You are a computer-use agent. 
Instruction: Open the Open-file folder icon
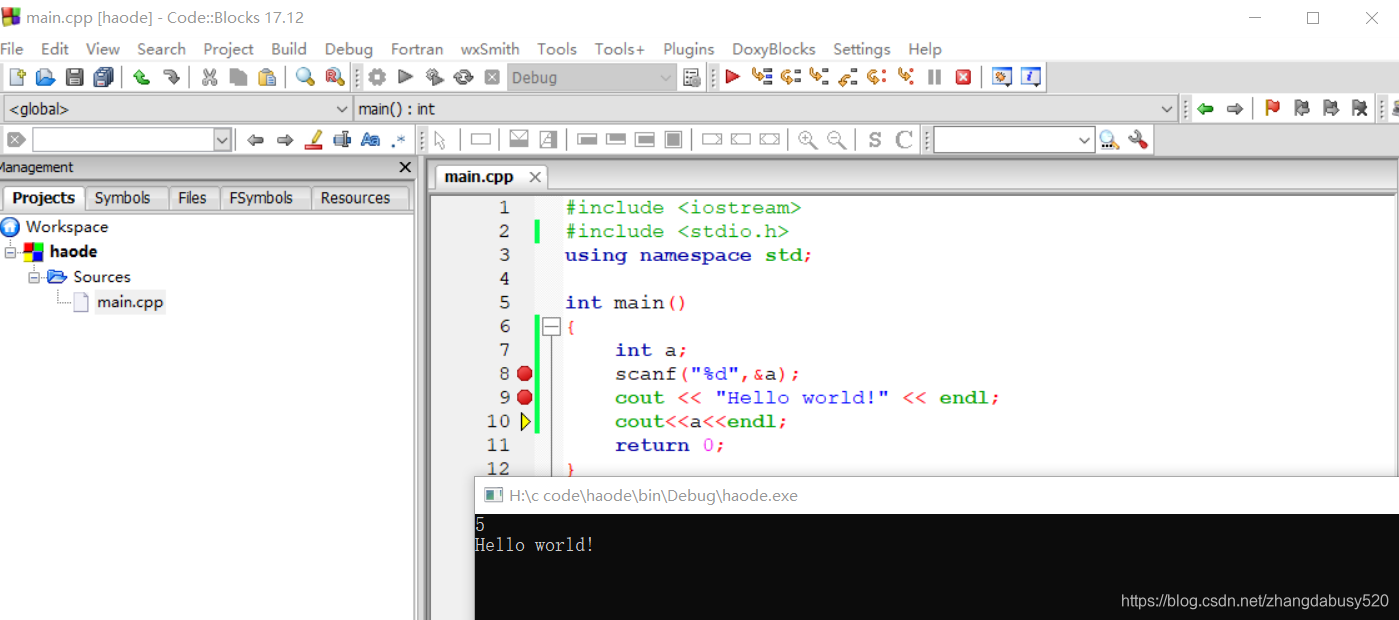[45, 77]
